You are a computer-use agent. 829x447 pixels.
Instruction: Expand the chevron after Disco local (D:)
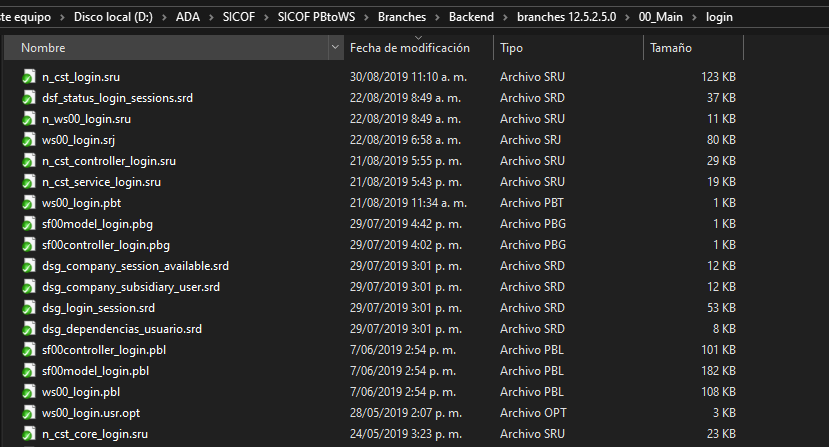point(165,17)
